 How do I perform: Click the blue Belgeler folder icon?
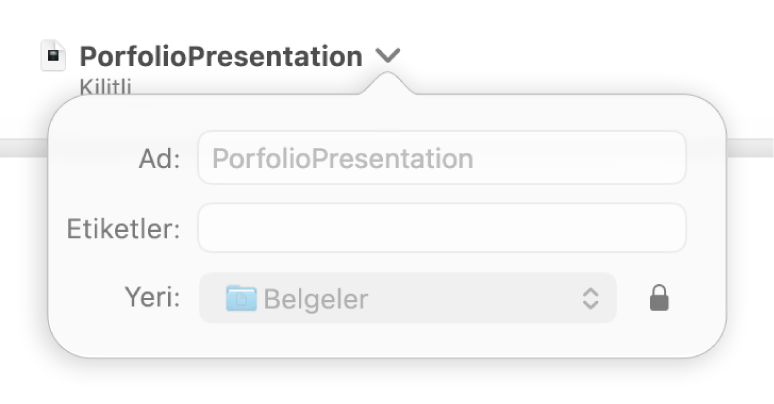[x=241, y=298]
